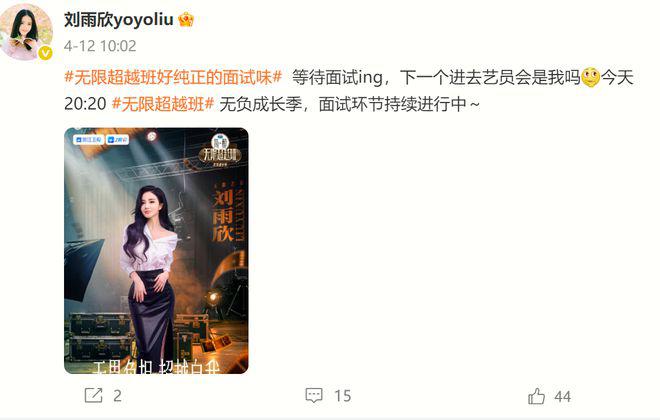Open the attached poster image thumbnail
Screen dimensions: 660x420
coord(156,250)
